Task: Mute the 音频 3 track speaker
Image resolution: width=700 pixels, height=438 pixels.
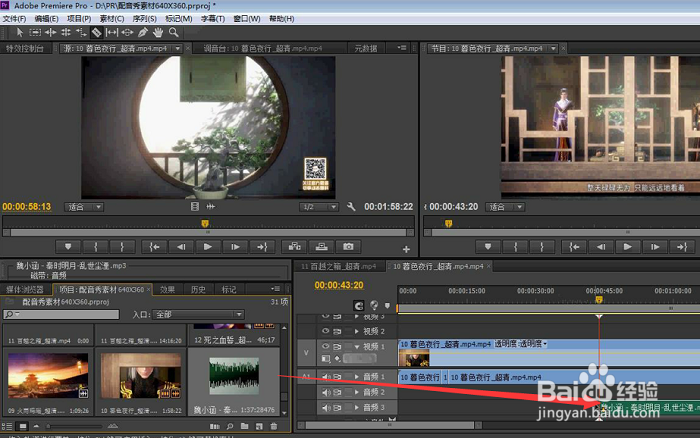Action: coord(326,407)
